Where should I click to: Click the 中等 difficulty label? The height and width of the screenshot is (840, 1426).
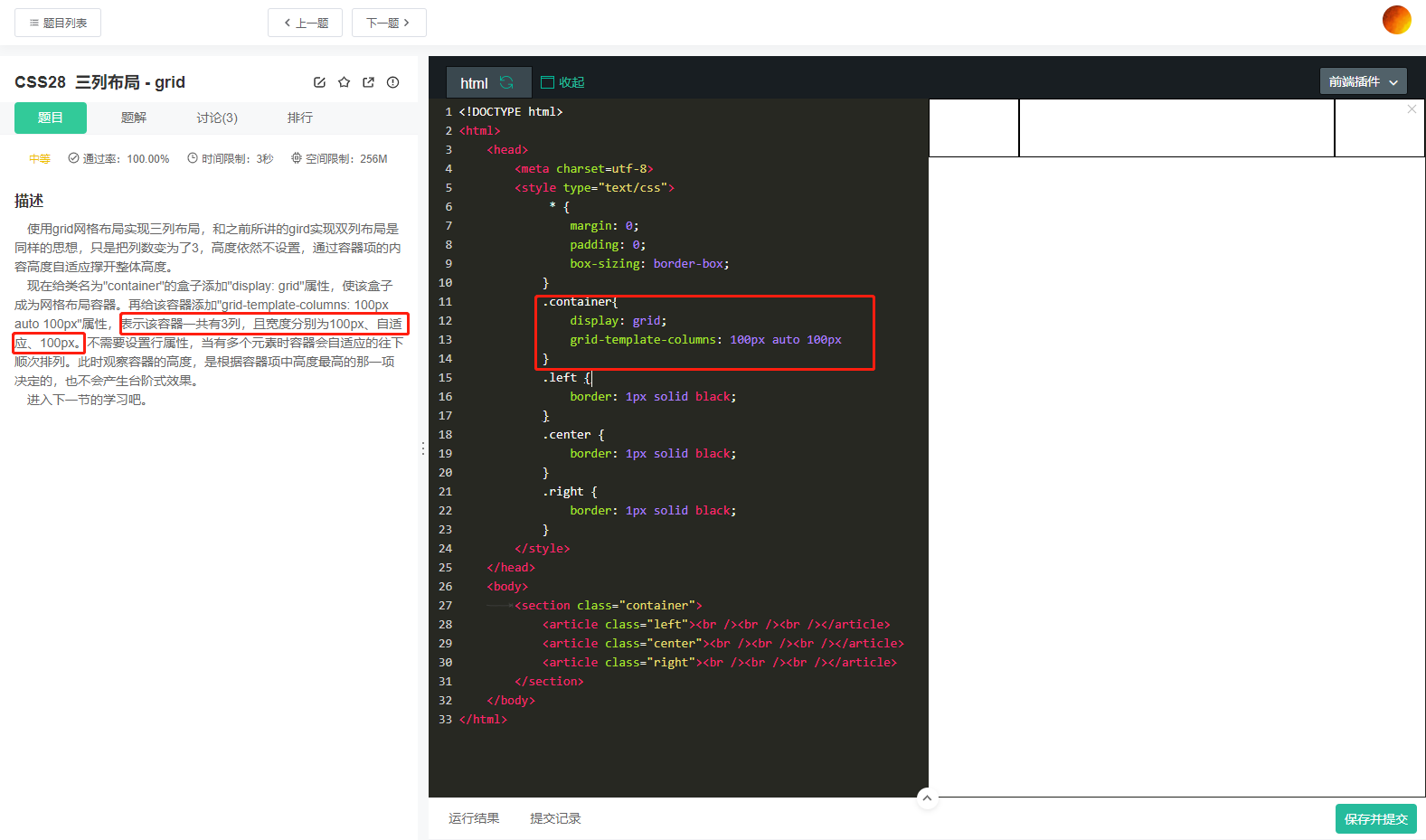(x=40, y=158)
